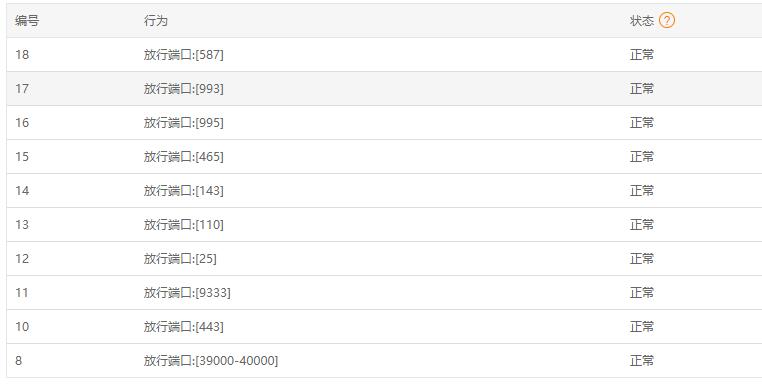Click the 状态 column header label
Screen dimensions: 762x389
[x=641, y=20]
